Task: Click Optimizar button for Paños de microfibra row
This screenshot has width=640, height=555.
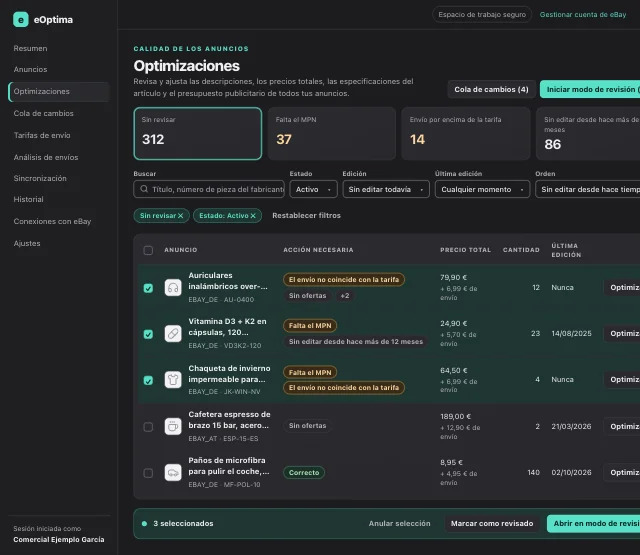Action: click(622, 473)
